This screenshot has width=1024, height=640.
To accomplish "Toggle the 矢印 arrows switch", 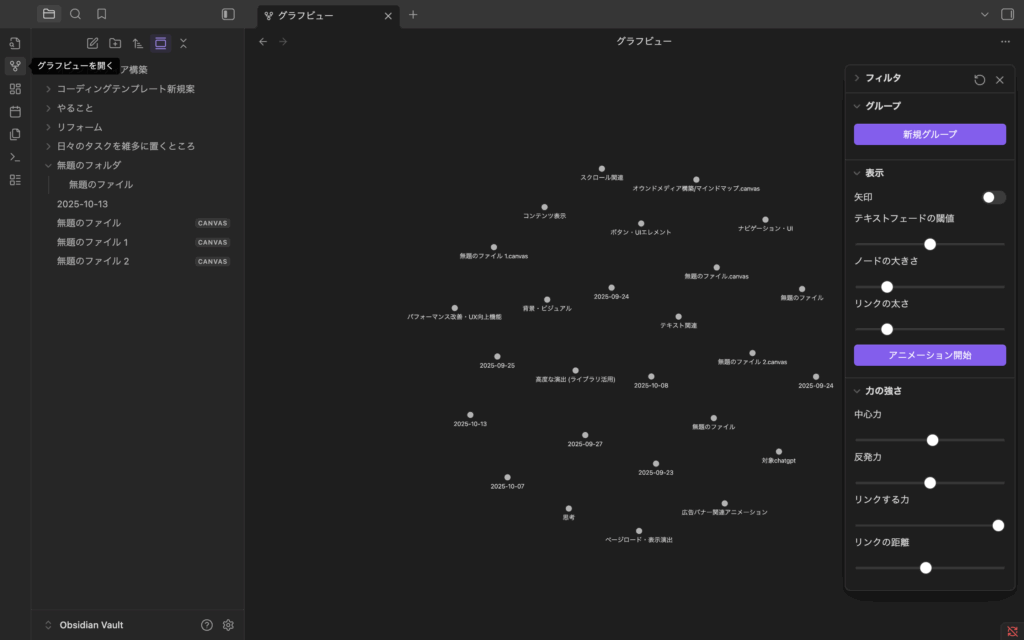I will point(993,197).
